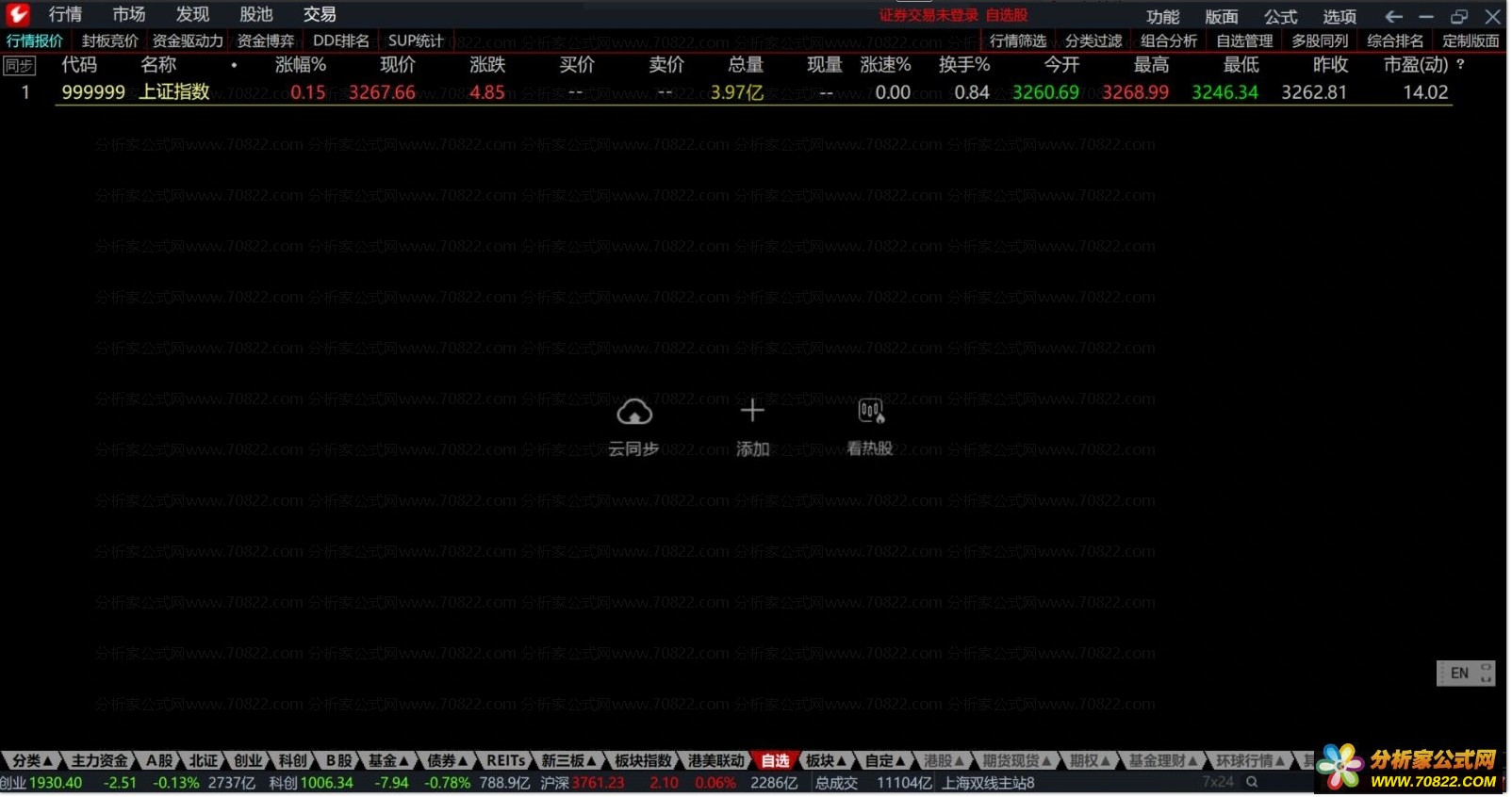The height and width of the screenshot is (797, 1512).
Task: Click the red app logo icon
Action: (18, 14)
